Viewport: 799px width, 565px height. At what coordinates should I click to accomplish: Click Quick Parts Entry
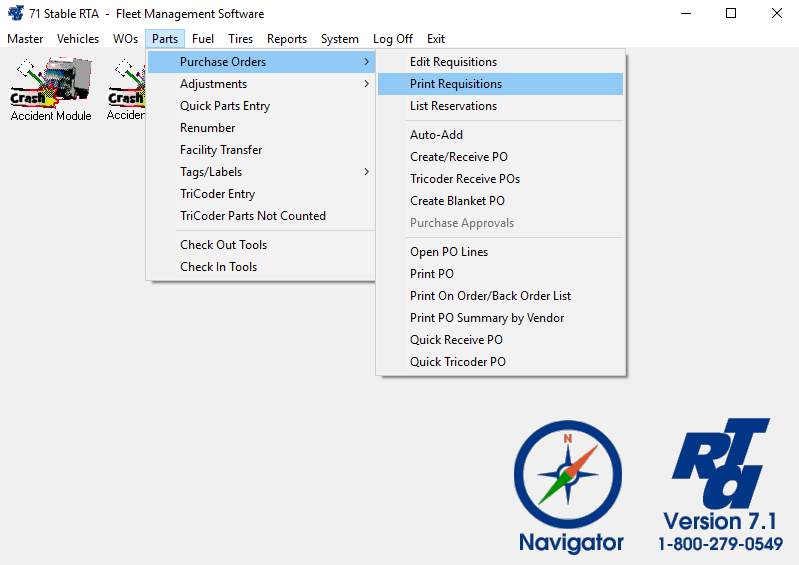coord(225,106)
